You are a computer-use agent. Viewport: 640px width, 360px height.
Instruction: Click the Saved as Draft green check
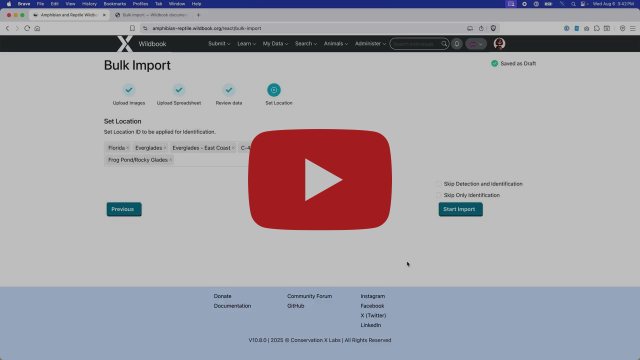coord(494,63)
